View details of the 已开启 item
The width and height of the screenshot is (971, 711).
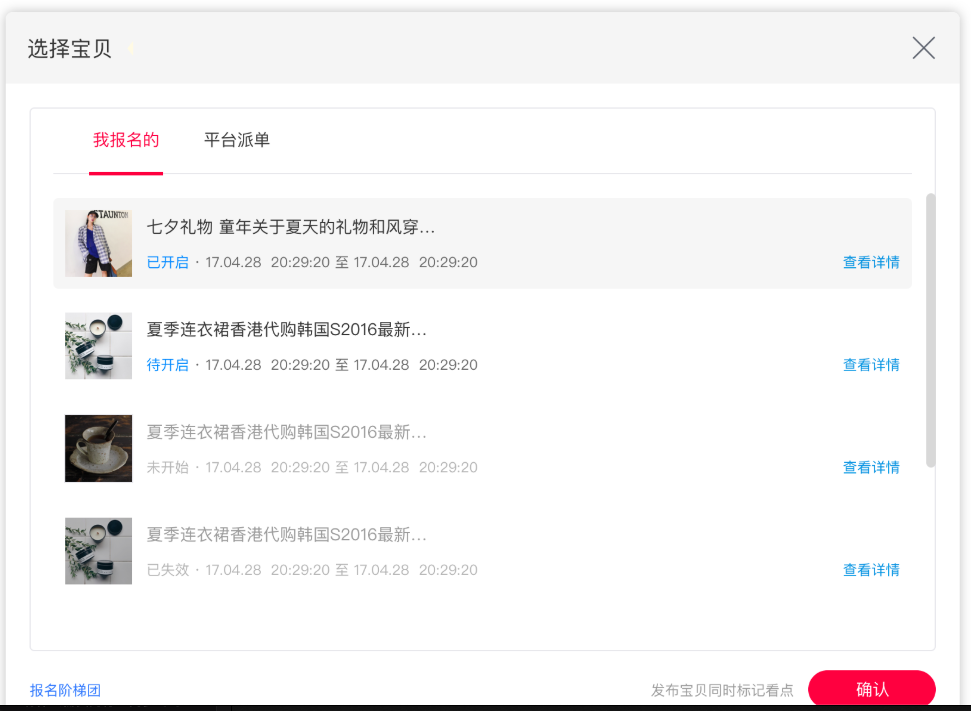[x=871, y=263]
